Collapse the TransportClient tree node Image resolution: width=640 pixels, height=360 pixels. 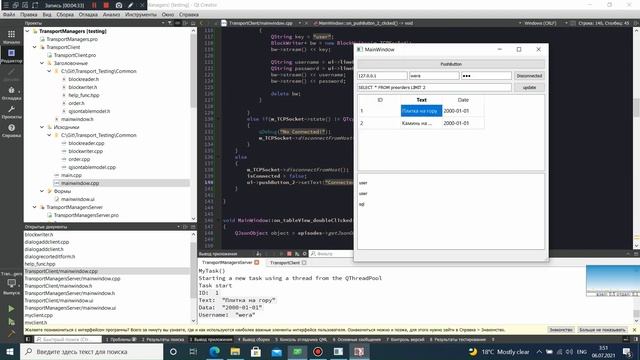point(35,47)
